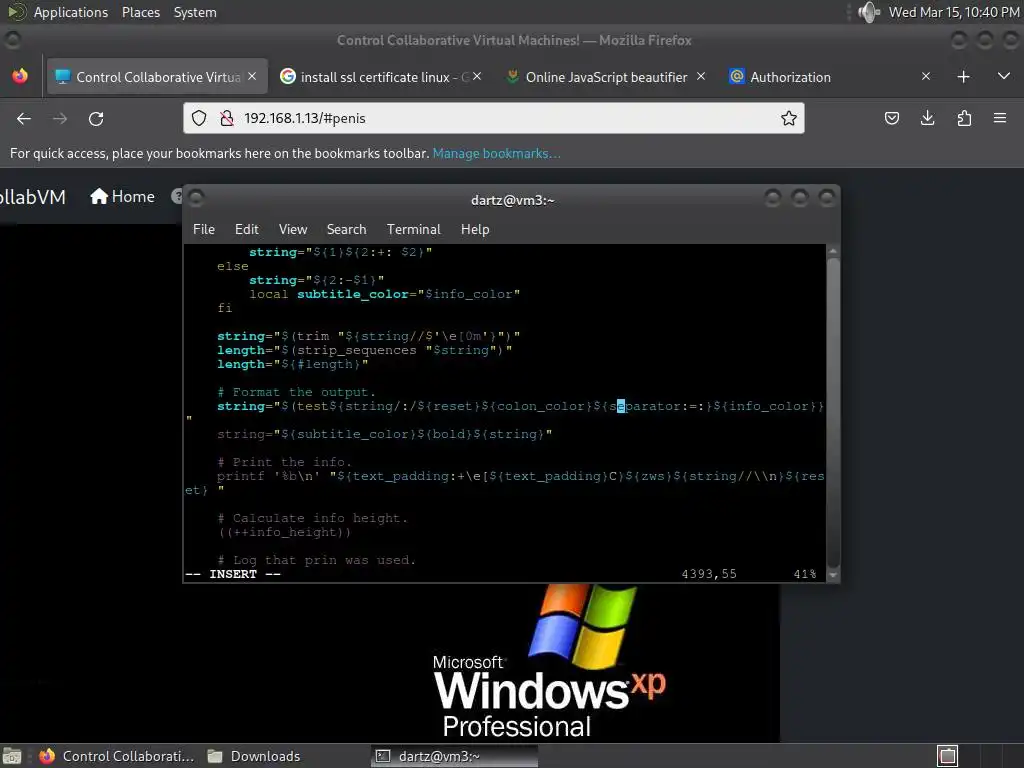Go back with the back arrow

(24, 118)
